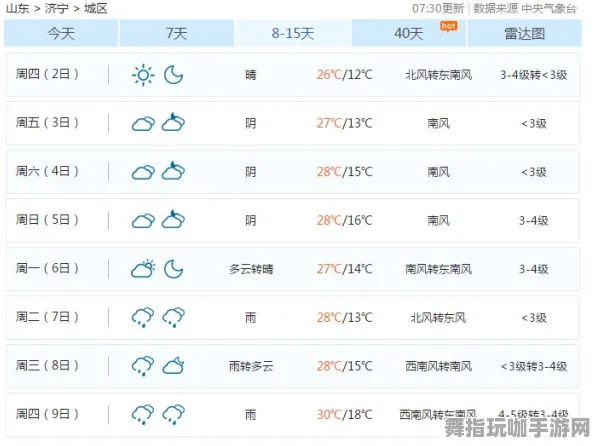Click the moon night icon for 周一 6日

point(174,269)
